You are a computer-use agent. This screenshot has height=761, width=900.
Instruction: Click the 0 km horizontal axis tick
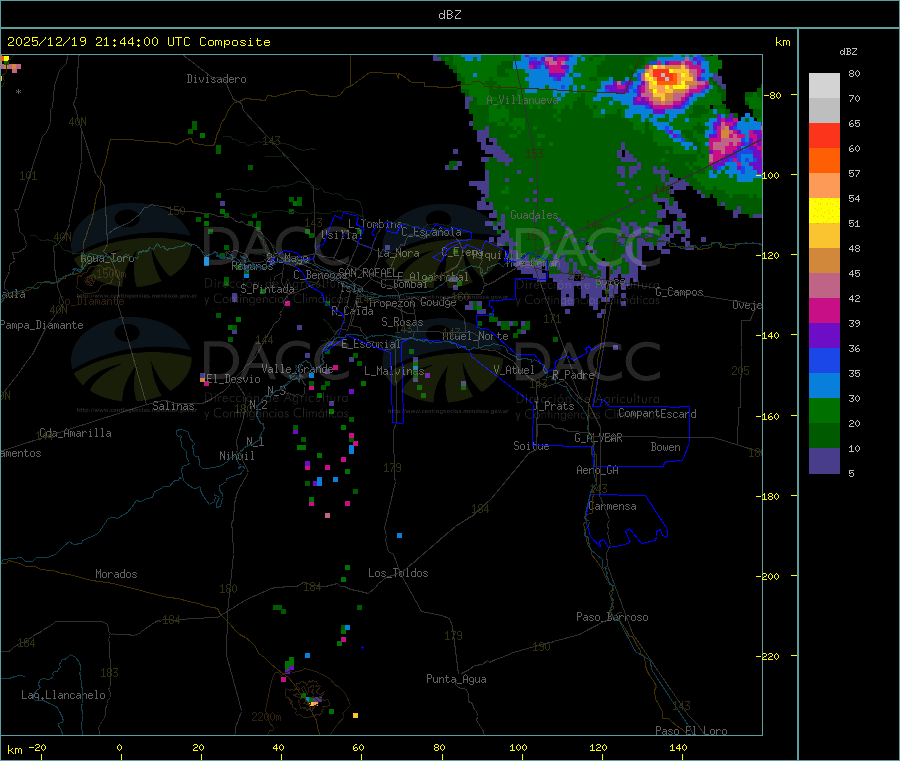[x=119, y=747]
